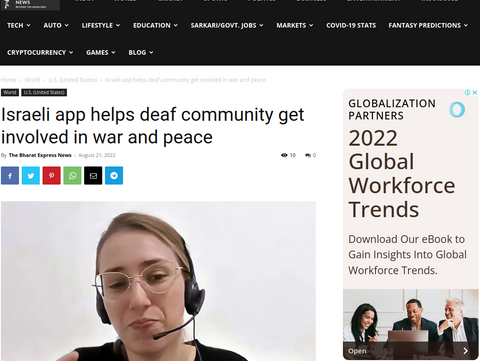Expand the Markets menu

pos(295,25)
